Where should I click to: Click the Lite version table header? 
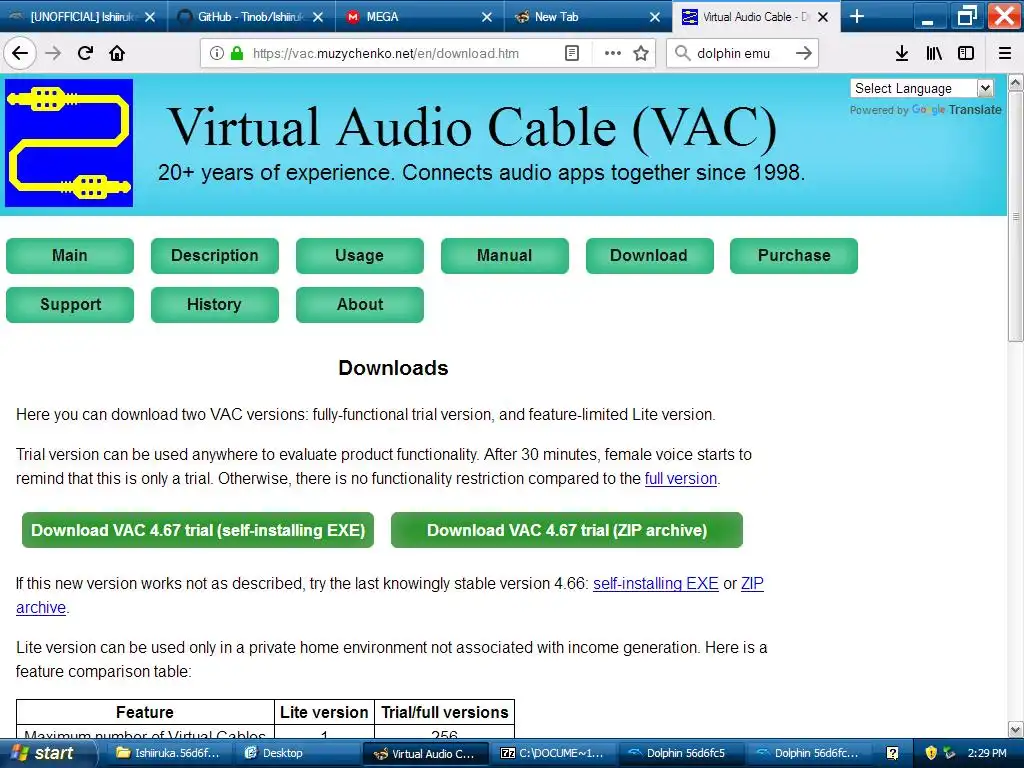point(324,712)
